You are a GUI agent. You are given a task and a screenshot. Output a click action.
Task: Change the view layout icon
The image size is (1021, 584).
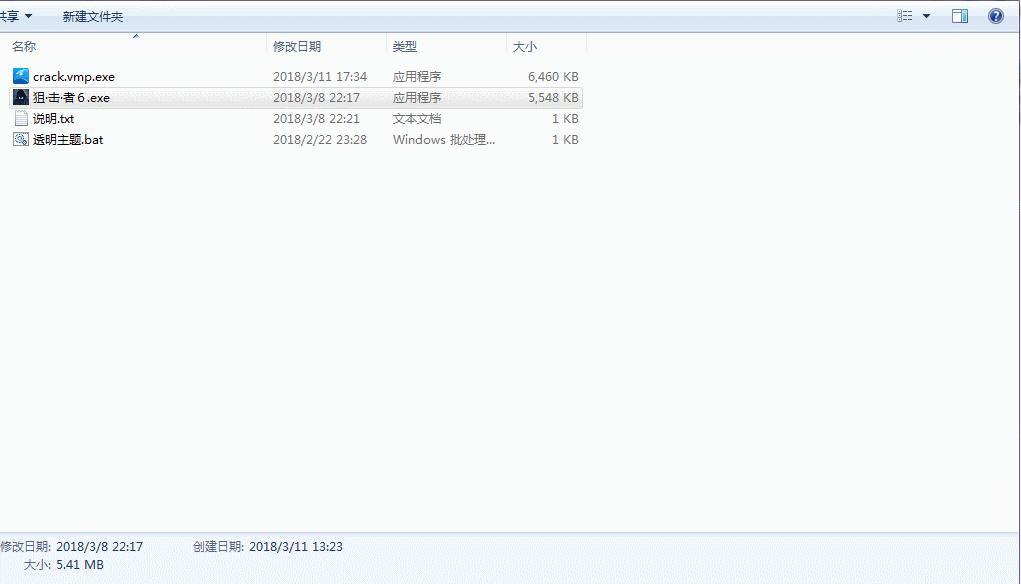(904, 16)
